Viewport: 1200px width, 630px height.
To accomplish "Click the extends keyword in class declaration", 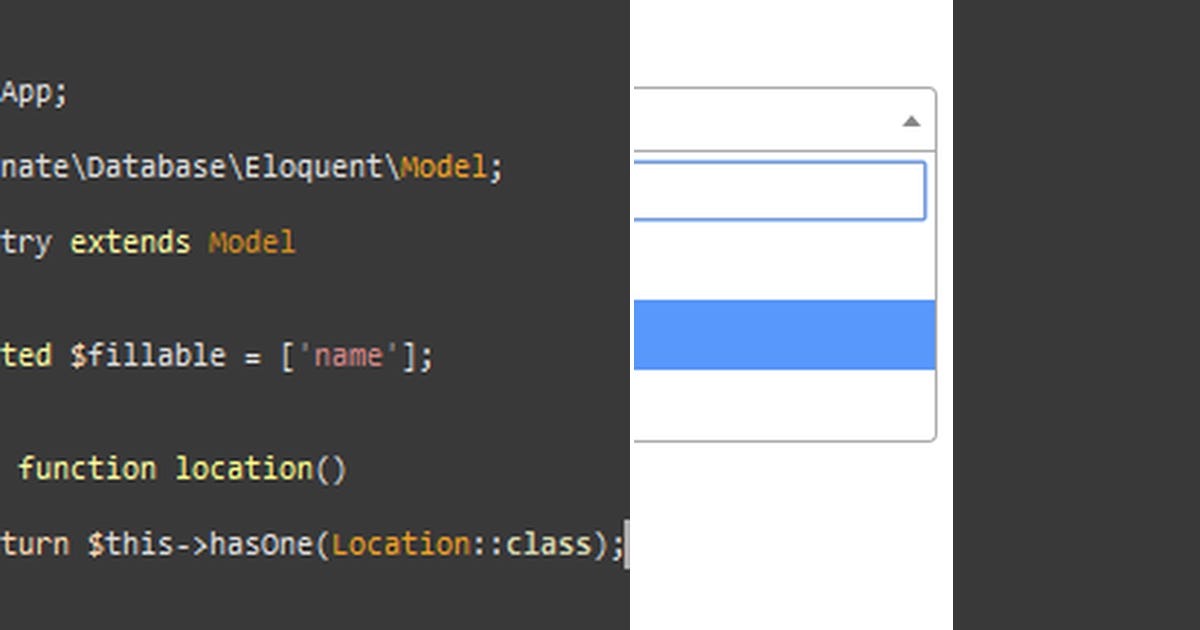I will pos(130,242).
